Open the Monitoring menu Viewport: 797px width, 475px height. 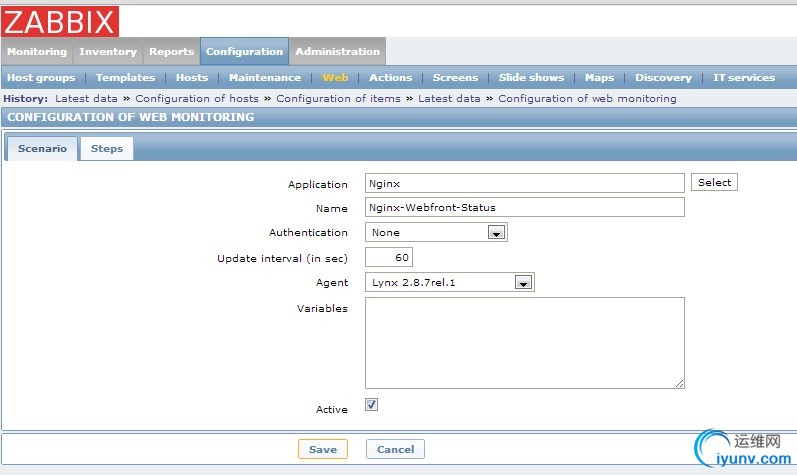tap(37, 51)
